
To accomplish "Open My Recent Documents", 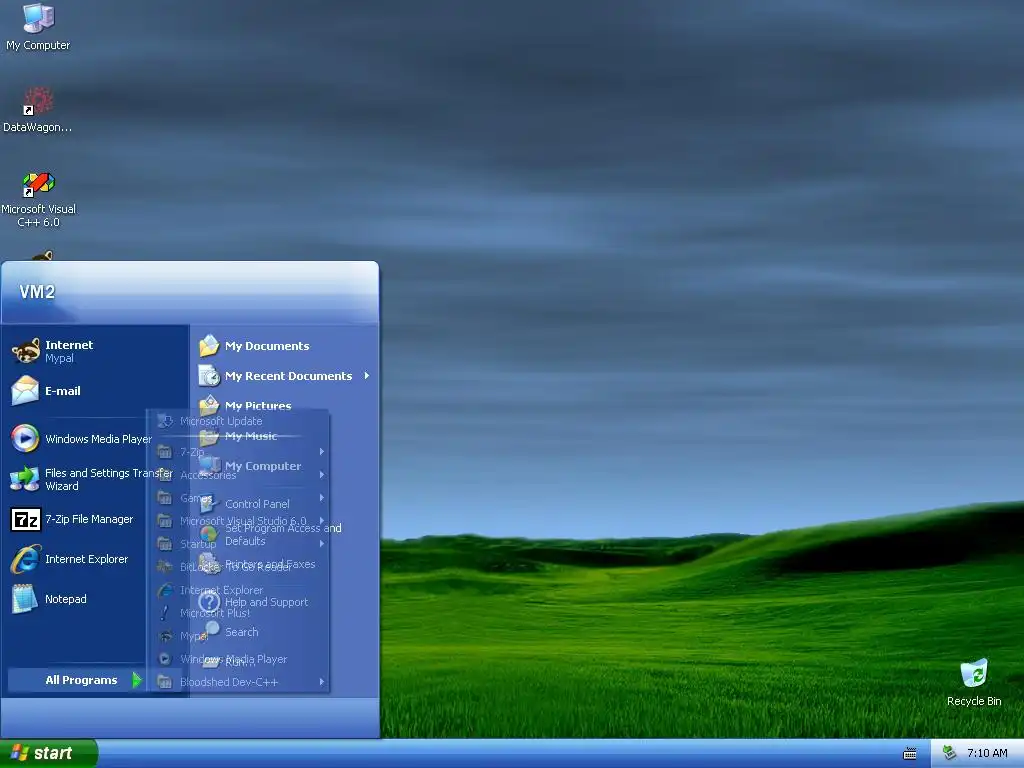I will coord(285,376).
